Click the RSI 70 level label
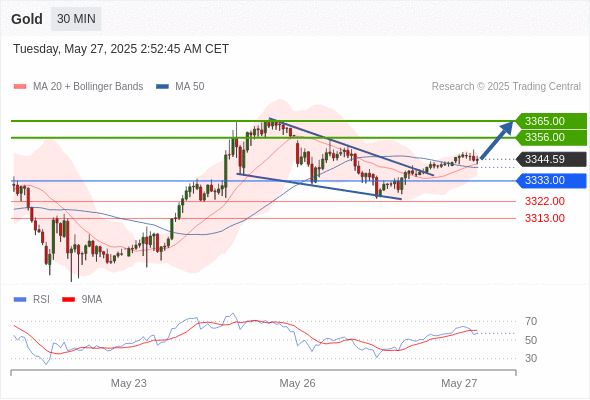 [x=531, y=321]
